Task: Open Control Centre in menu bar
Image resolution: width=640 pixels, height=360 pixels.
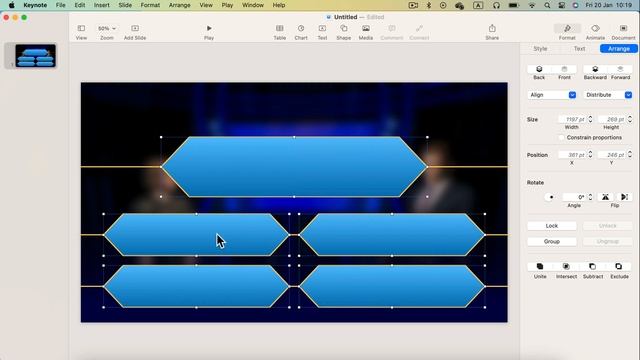Action: (x=562, y=5)
